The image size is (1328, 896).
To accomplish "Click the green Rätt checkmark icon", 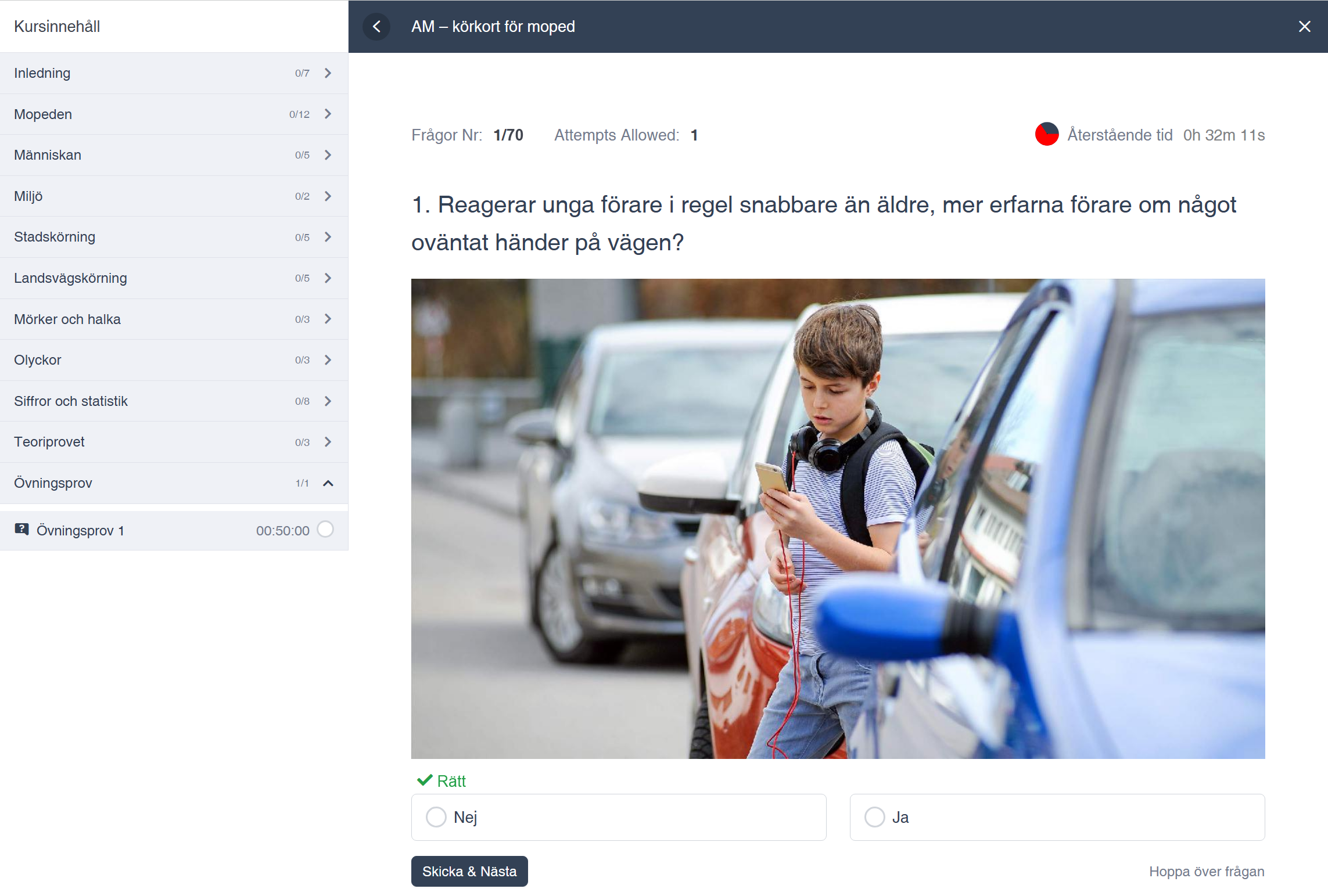I will coord(425,780).
